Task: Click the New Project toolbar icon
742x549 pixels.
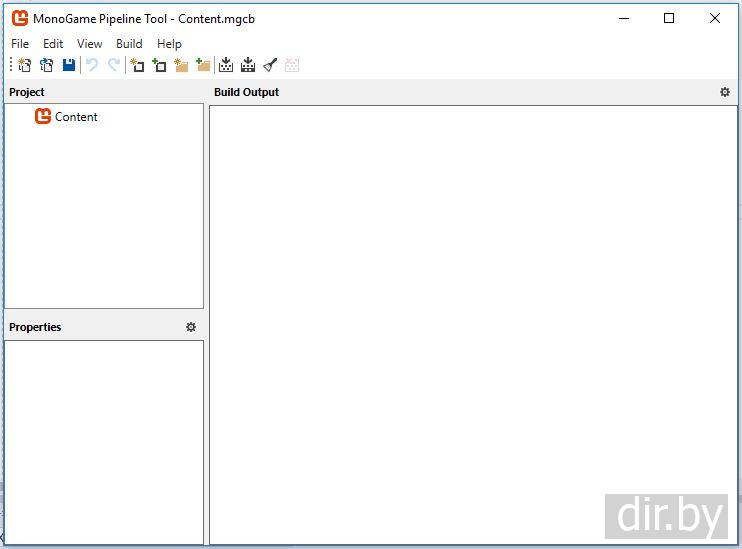Action: pos(25,65)
